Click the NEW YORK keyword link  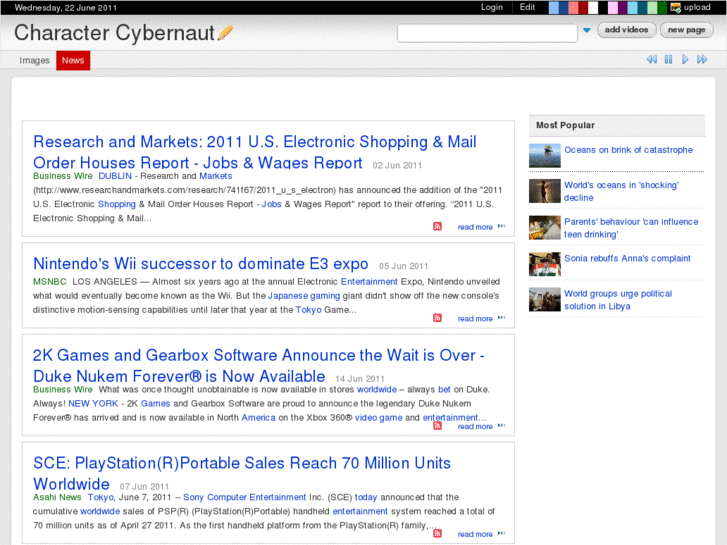click(93, 404)
